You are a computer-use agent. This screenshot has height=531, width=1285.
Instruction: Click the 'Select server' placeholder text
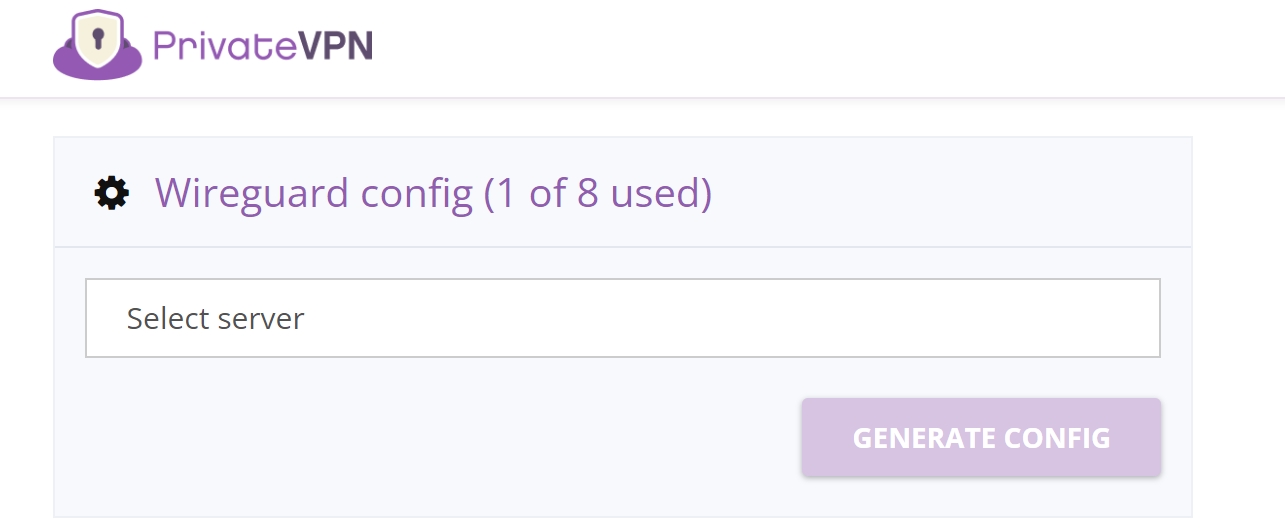(215, 319)
